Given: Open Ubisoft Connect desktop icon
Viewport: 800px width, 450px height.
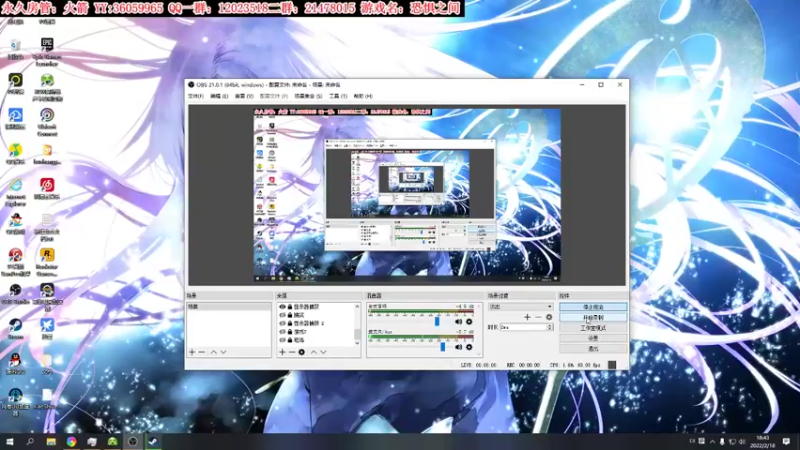Looking at the screenshot, I should (47, 121).
